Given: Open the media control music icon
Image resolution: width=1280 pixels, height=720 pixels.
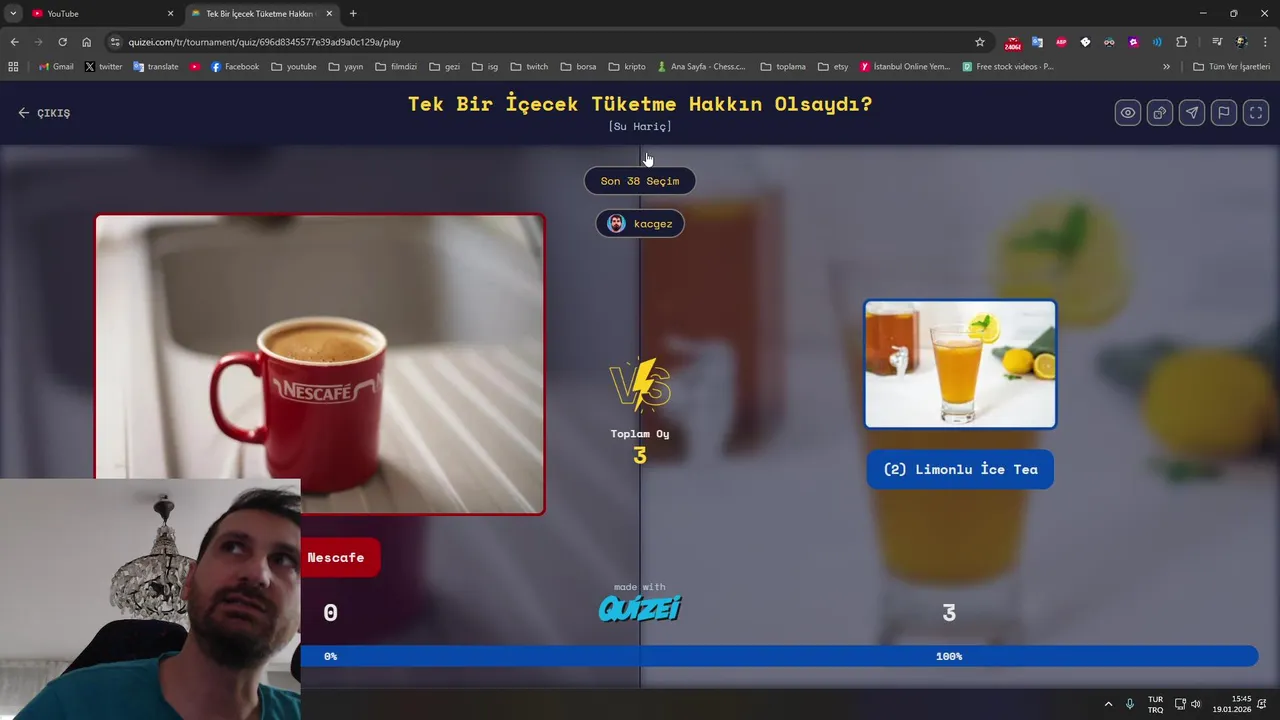Looking at the screenshot, I should 1217,42.
